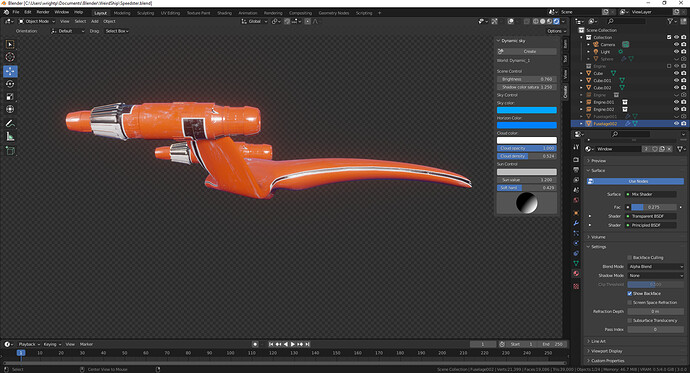Toggle auto keying record button
Image resolution: width=690 pixels, height=373 pixels.
pos(255,344)
